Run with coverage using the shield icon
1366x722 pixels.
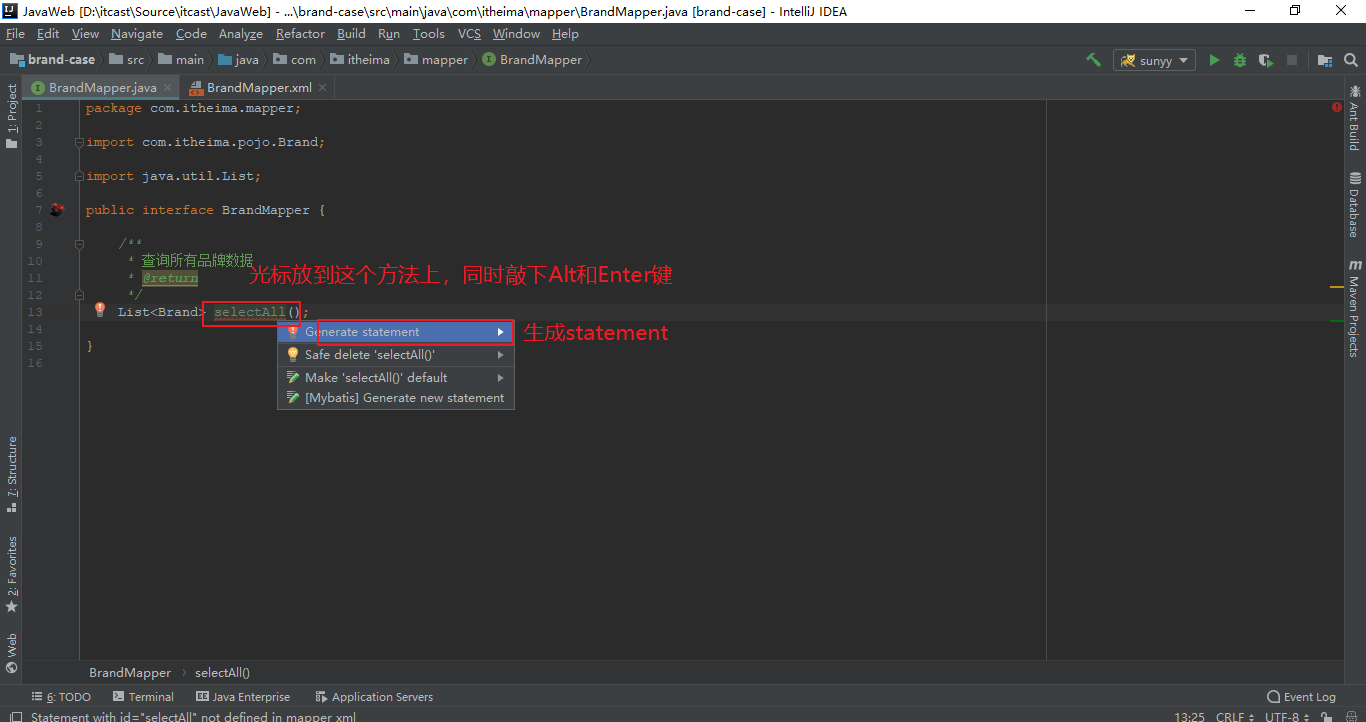click(x=1266, y=60)
